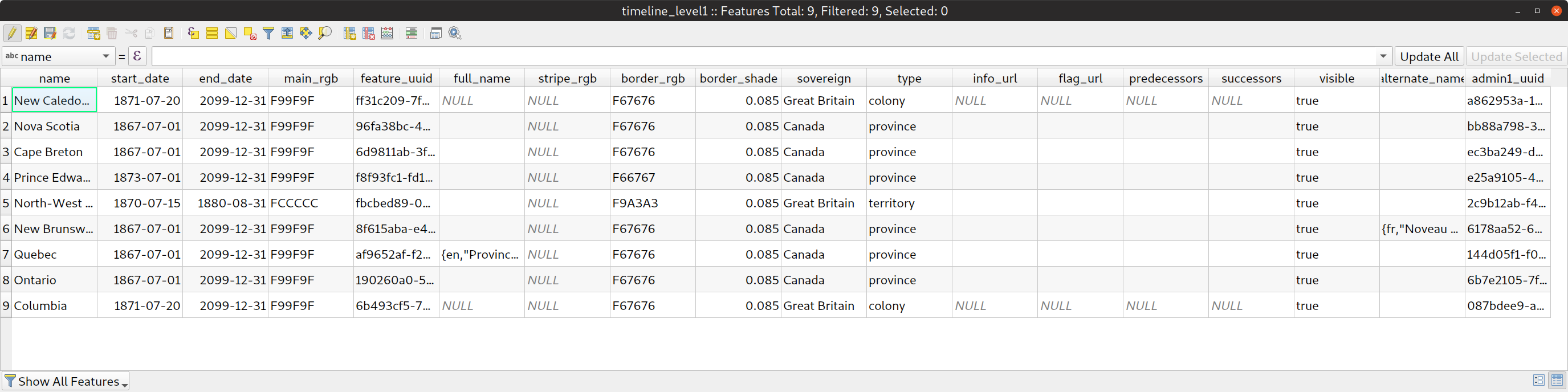The height and width of the screenshot is (392, 1568).
Task: Click the Update All button
Action: (x=1428, y=56)
